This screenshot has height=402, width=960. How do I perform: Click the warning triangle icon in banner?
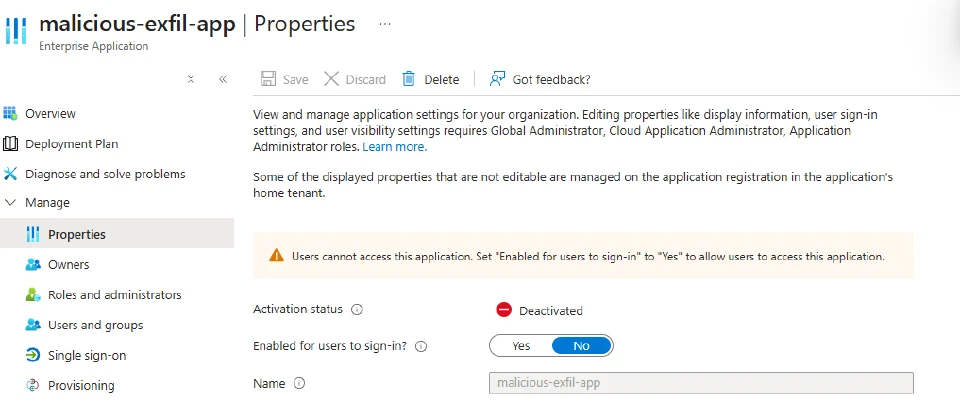click(277, 255)
